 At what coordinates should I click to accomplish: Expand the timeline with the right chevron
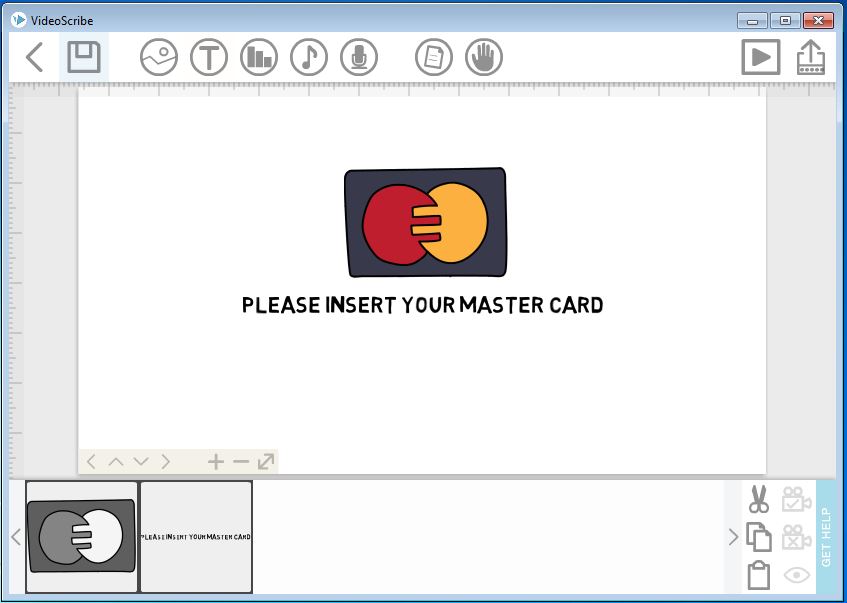[732, 537]
